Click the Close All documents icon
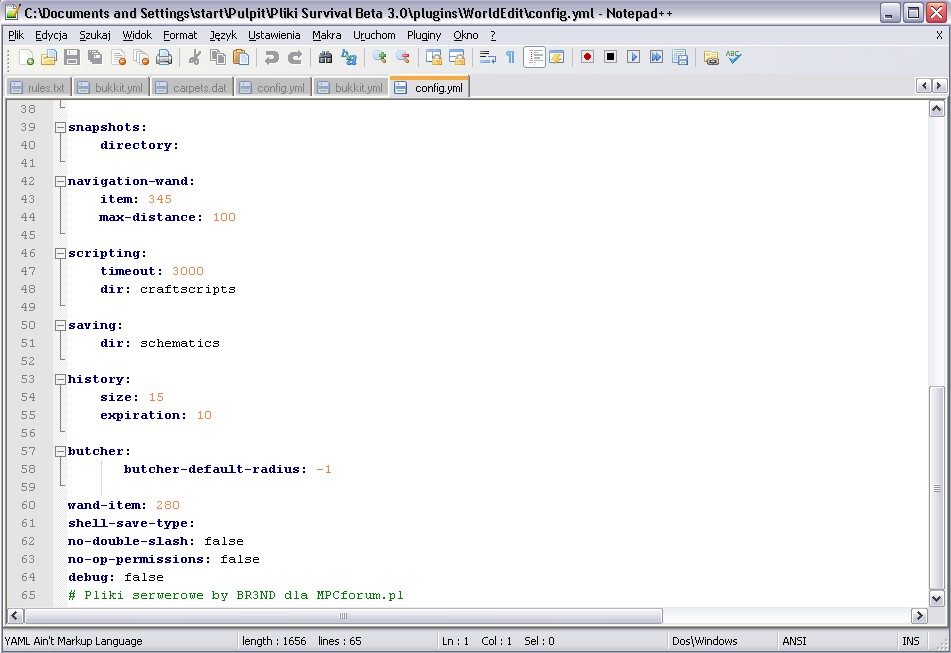Viewport: 951px width, 653px height. [x=141, y=58]
